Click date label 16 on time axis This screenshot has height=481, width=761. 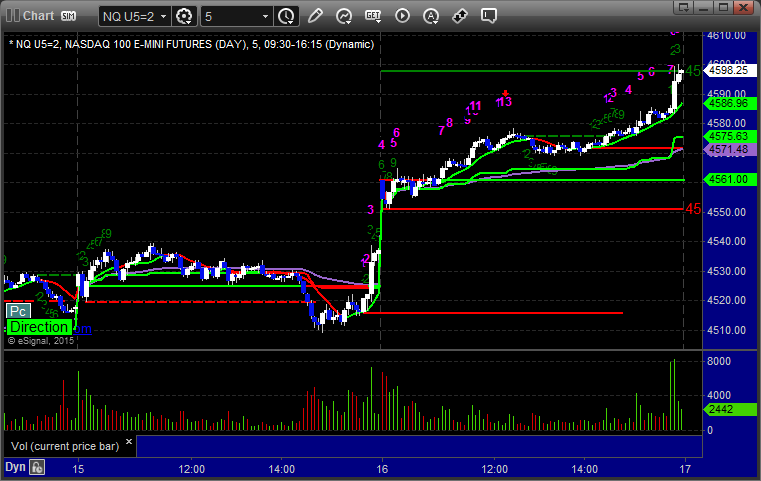click(x=382, y=469)
